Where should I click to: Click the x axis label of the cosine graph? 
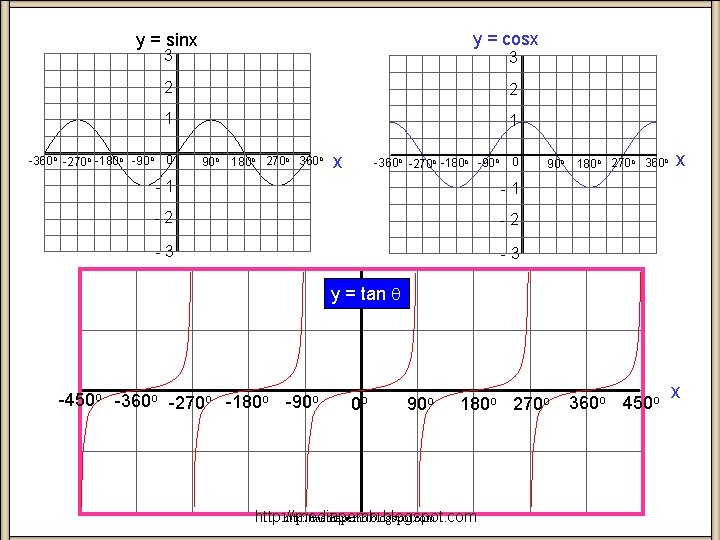[681, 160]
